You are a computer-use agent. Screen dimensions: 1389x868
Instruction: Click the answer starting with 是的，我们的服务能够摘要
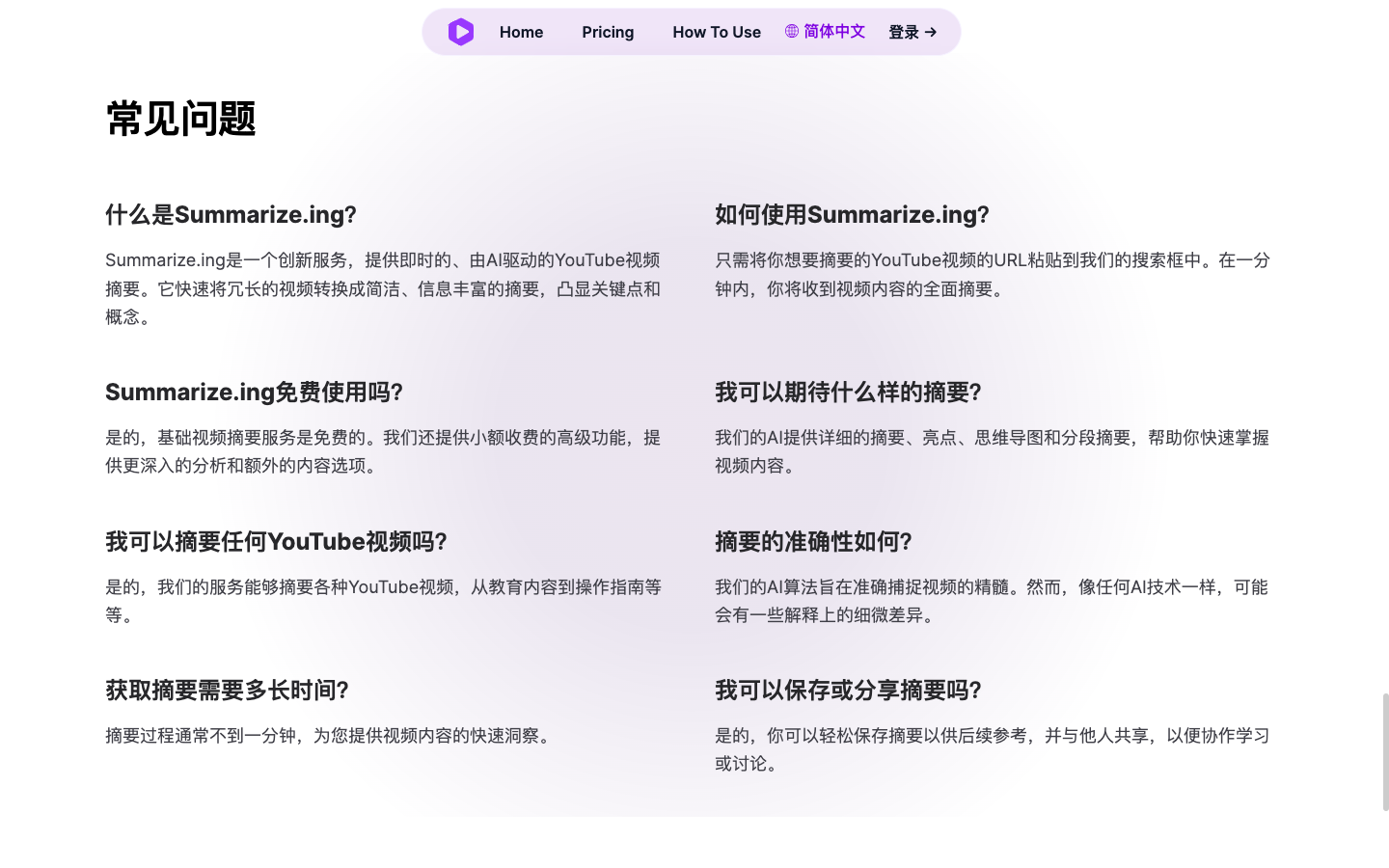click(383, 601)
